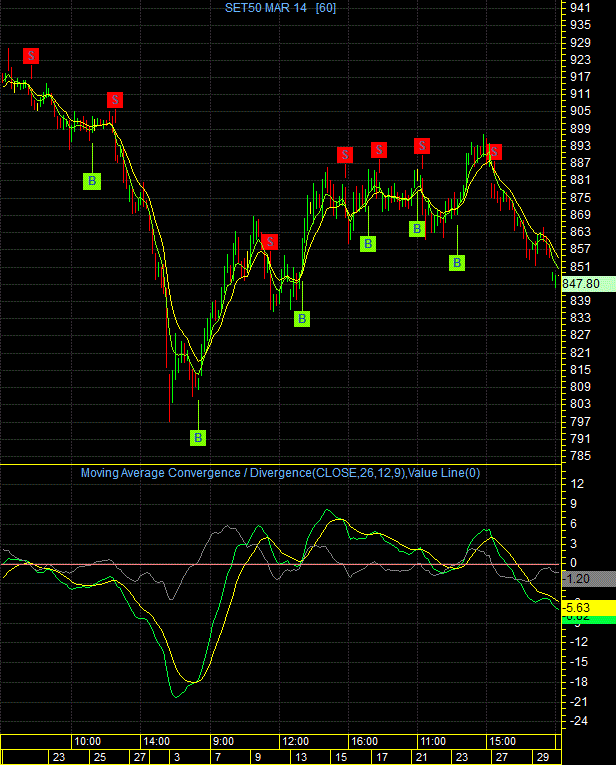Select the 833 price axis value
The height and width of the screenshot is (765, 616).
pyautogui.click(x=580, y=318)
